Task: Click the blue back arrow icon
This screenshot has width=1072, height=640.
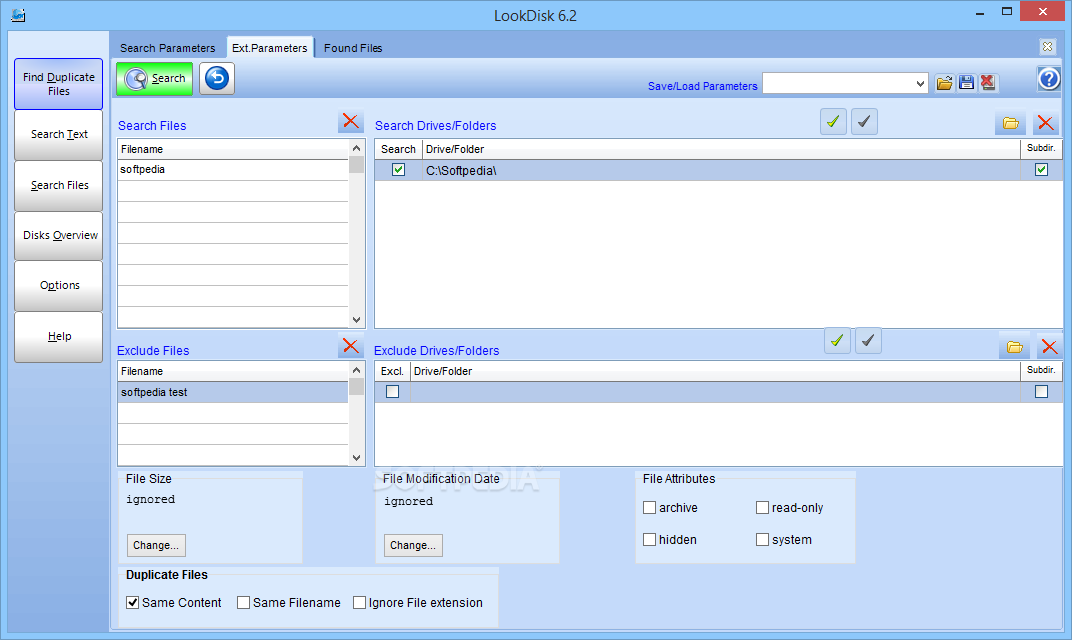Action: click(x=217, y=79)
